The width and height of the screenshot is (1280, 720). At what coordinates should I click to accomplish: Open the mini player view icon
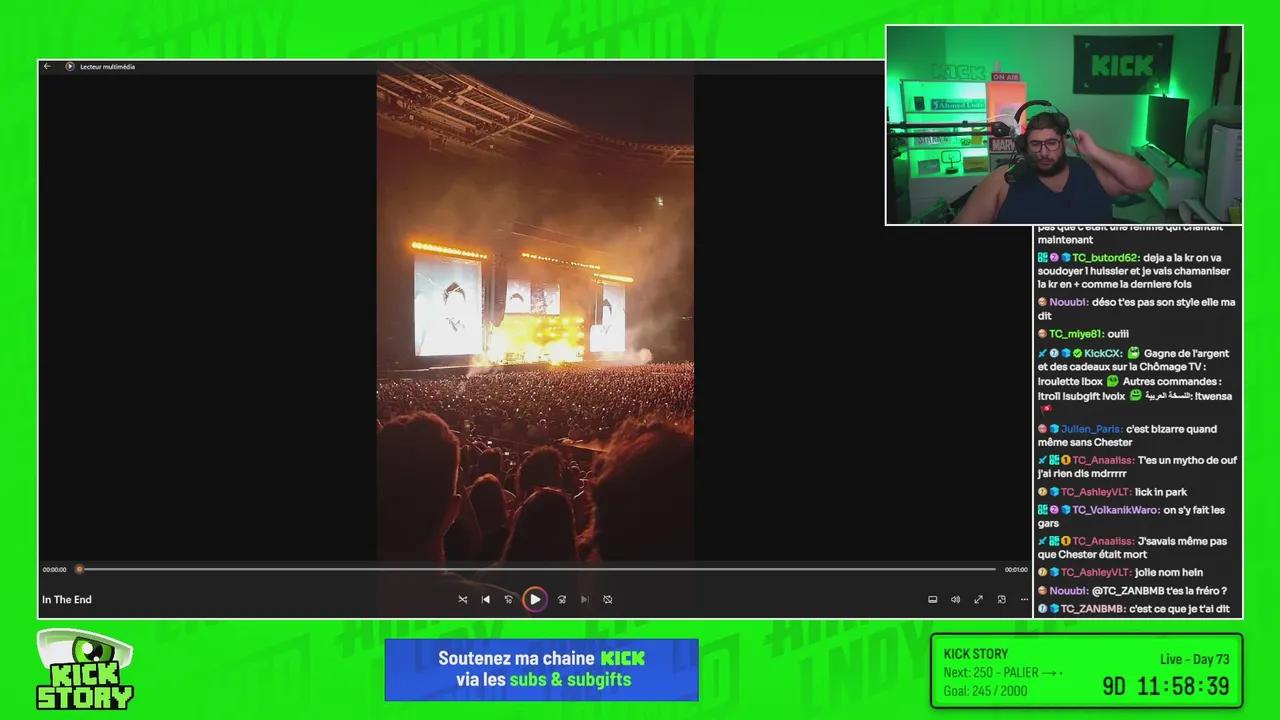[x=1002, y=600]
